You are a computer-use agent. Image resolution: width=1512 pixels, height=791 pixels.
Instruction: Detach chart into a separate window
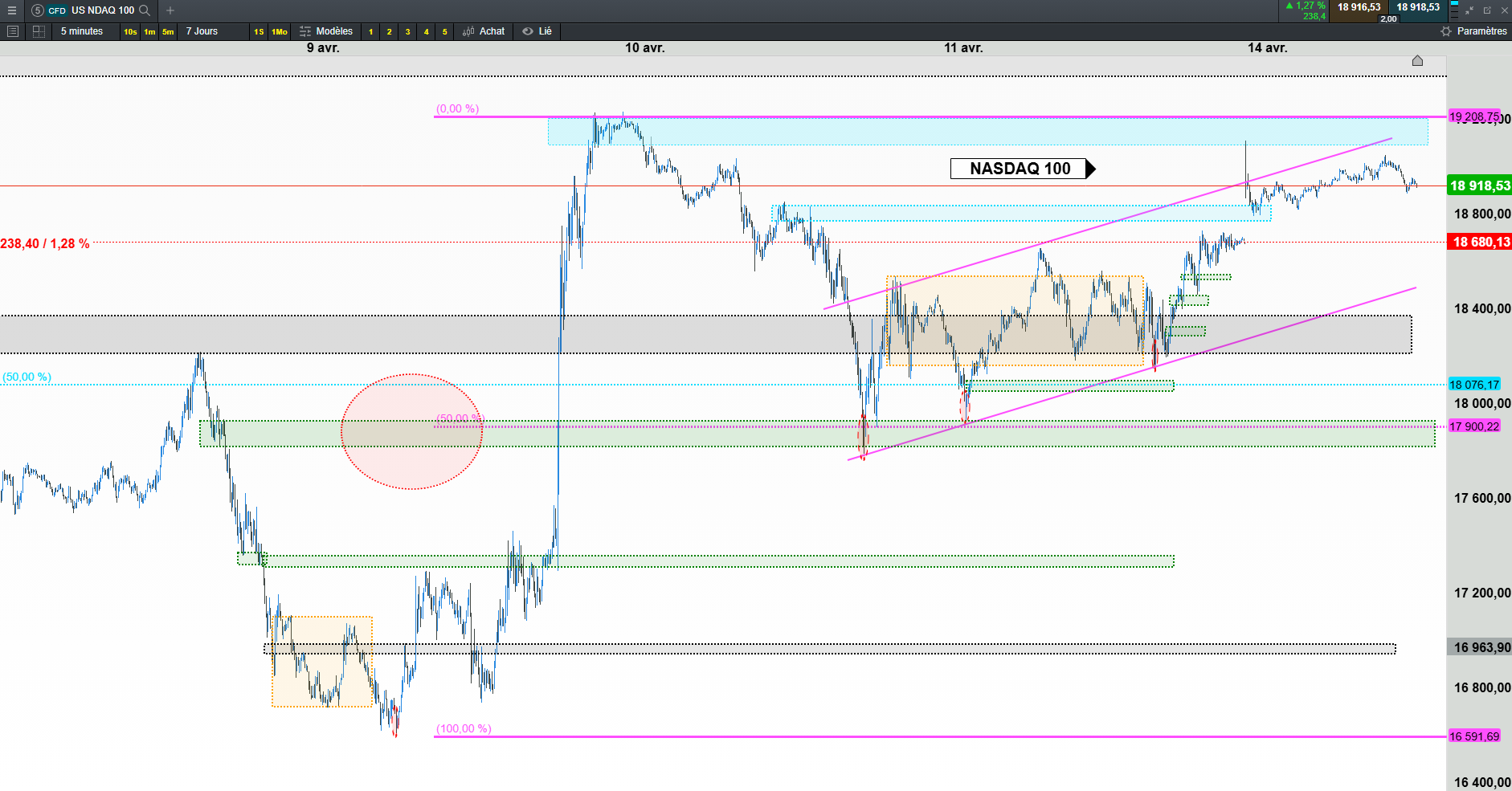[1487, 10]
